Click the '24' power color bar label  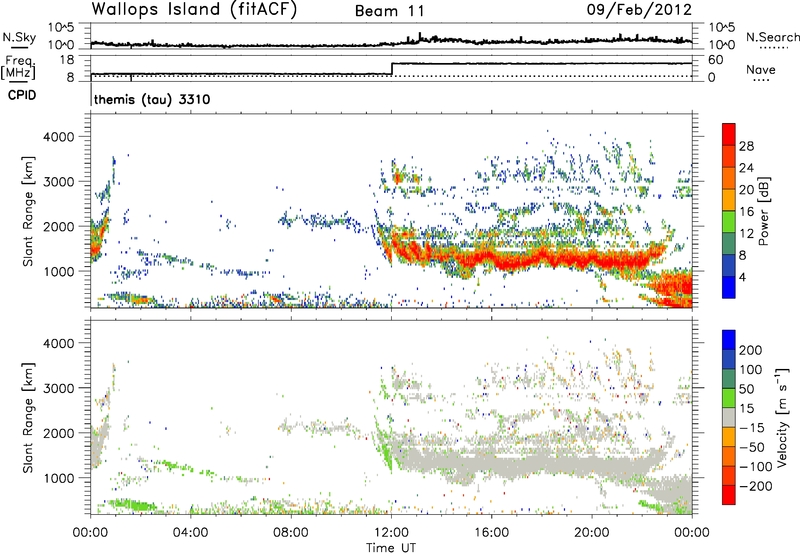[x=746, y=168]
